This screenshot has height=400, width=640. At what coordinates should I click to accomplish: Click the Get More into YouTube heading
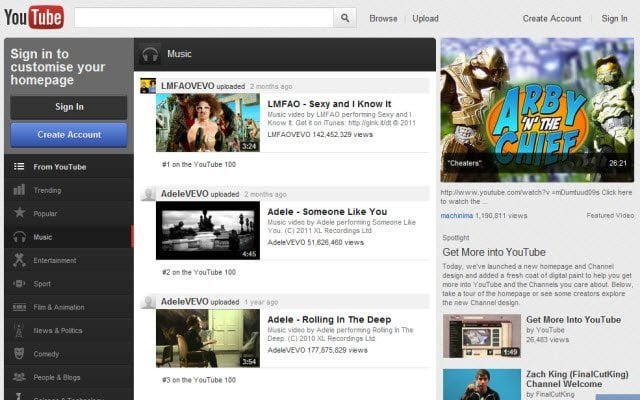[494, 252]
